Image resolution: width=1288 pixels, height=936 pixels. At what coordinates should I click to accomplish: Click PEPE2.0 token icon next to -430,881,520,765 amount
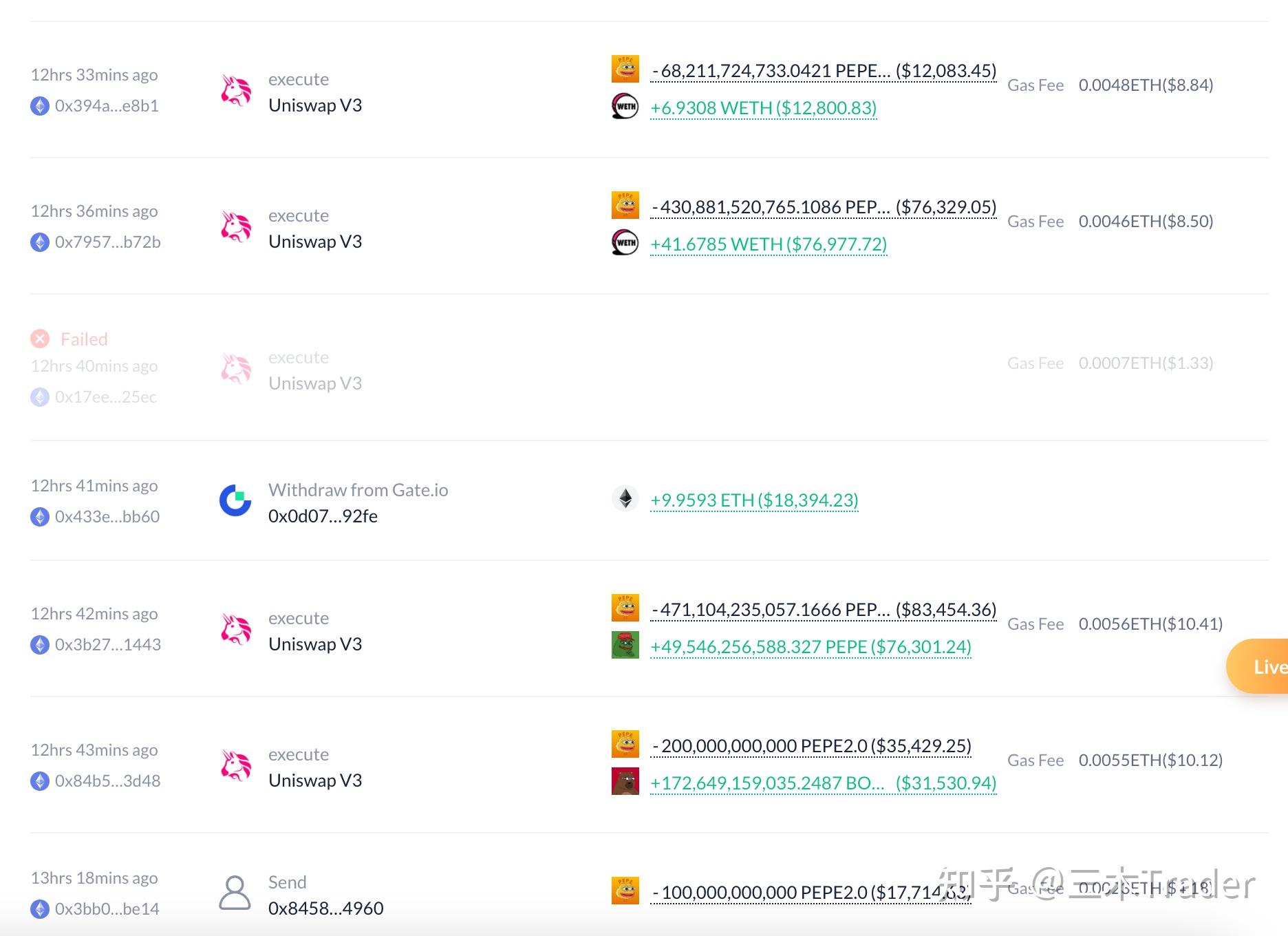(x=625, y=205)
